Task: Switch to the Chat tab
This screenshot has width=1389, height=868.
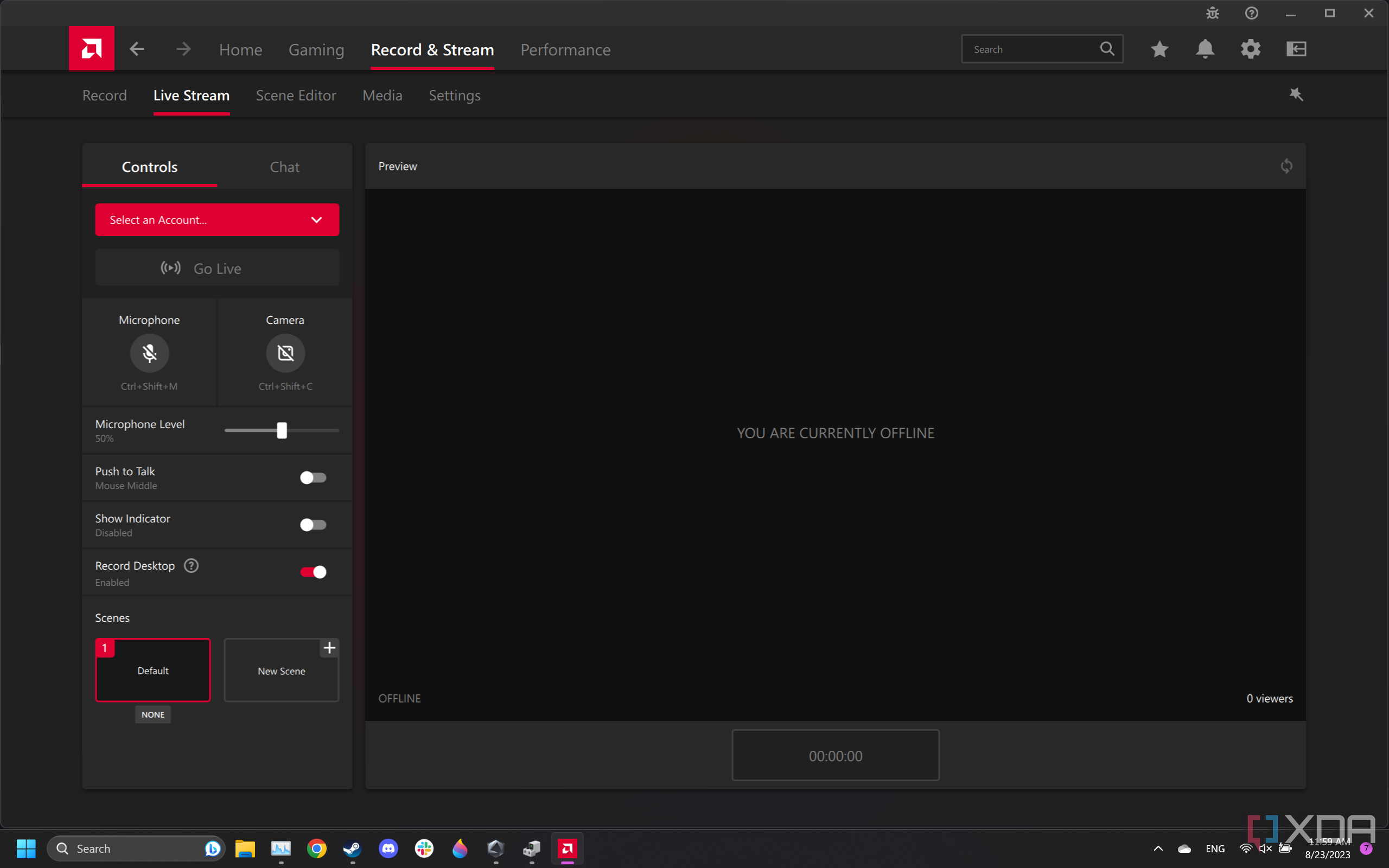Action: click(283, 167)
